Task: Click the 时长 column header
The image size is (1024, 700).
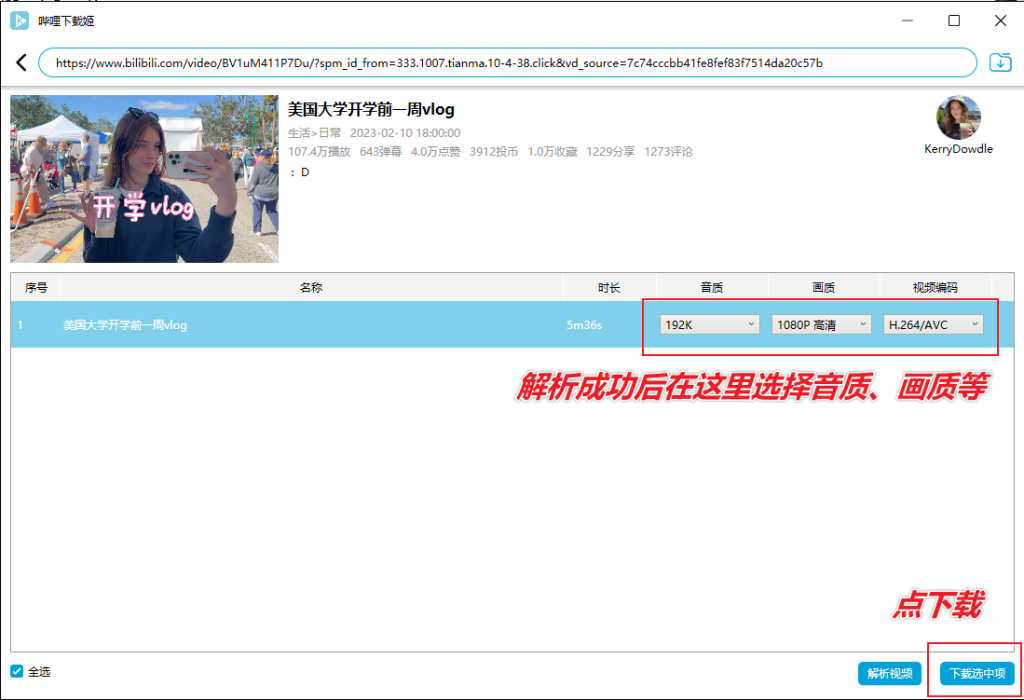Action: (x=610, y=287)
